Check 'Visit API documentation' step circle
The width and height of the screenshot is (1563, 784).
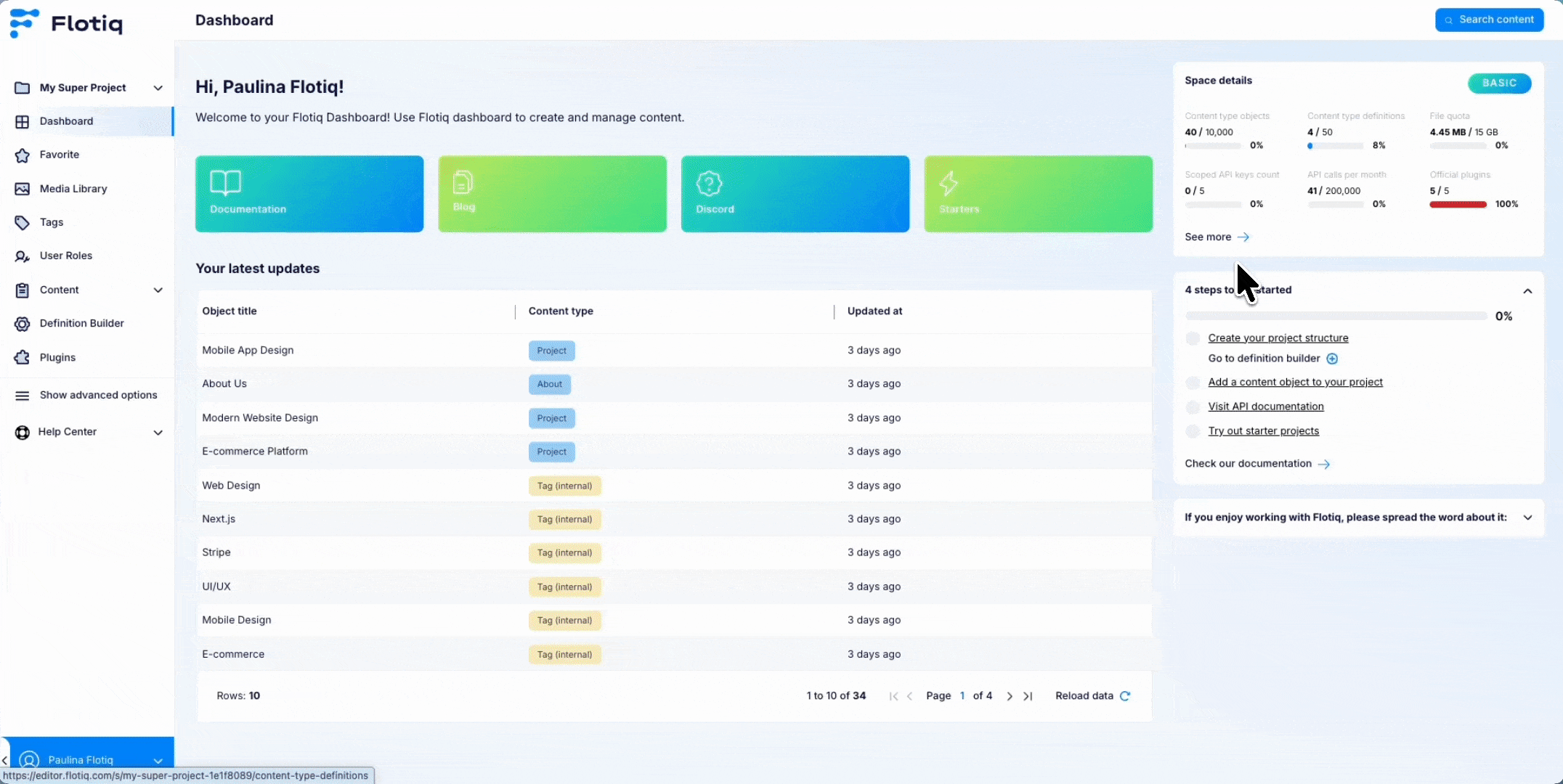tap(1193, 407)
